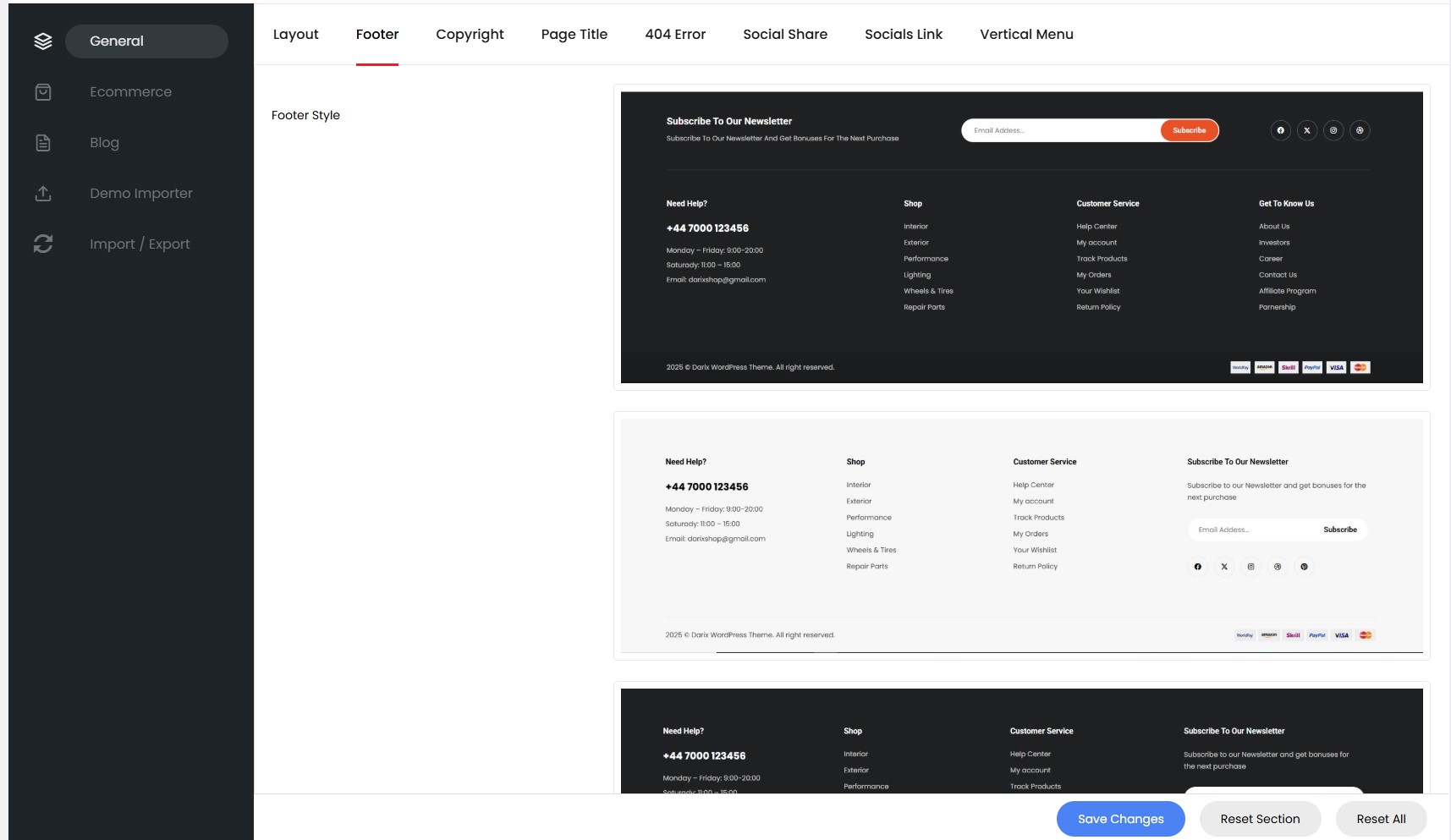
Task: Open the Ecommerce settings section
Action: [x=130, y=91]
